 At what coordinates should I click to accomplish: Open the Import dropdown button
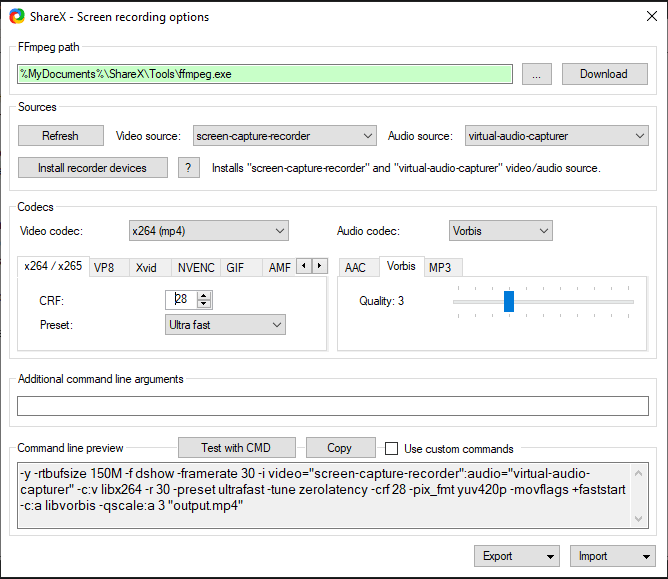[612, 556]
